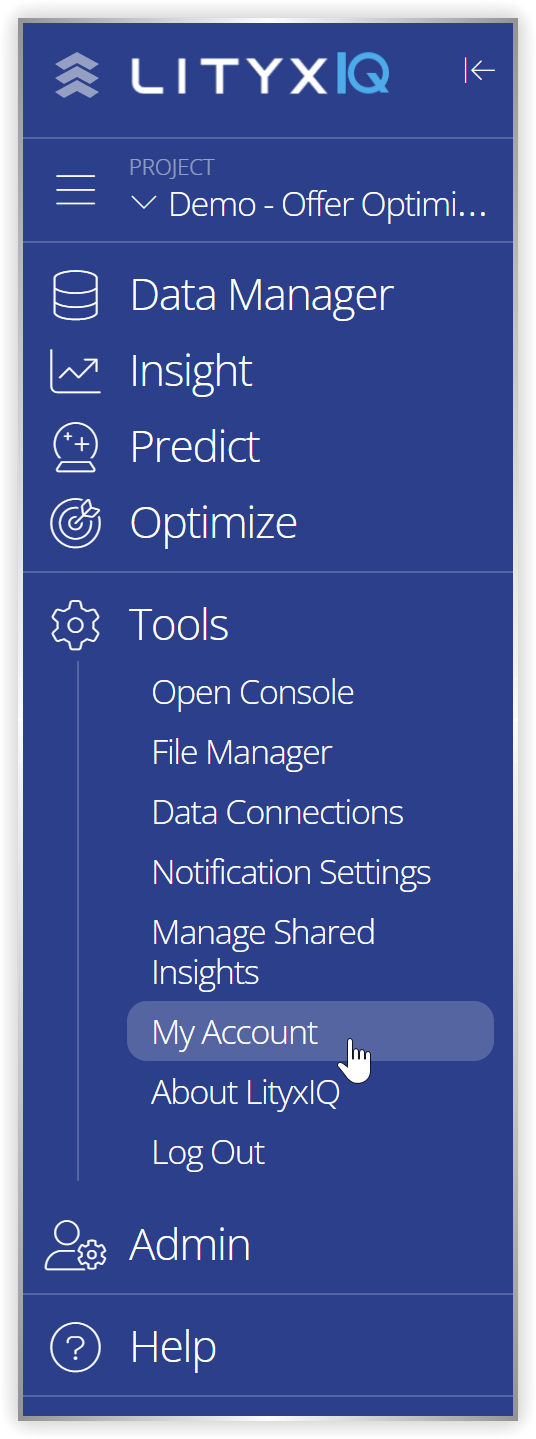Click the Help question mark icon
536x1439 pixels.
pyautogui.click(x=76, y=1347)
